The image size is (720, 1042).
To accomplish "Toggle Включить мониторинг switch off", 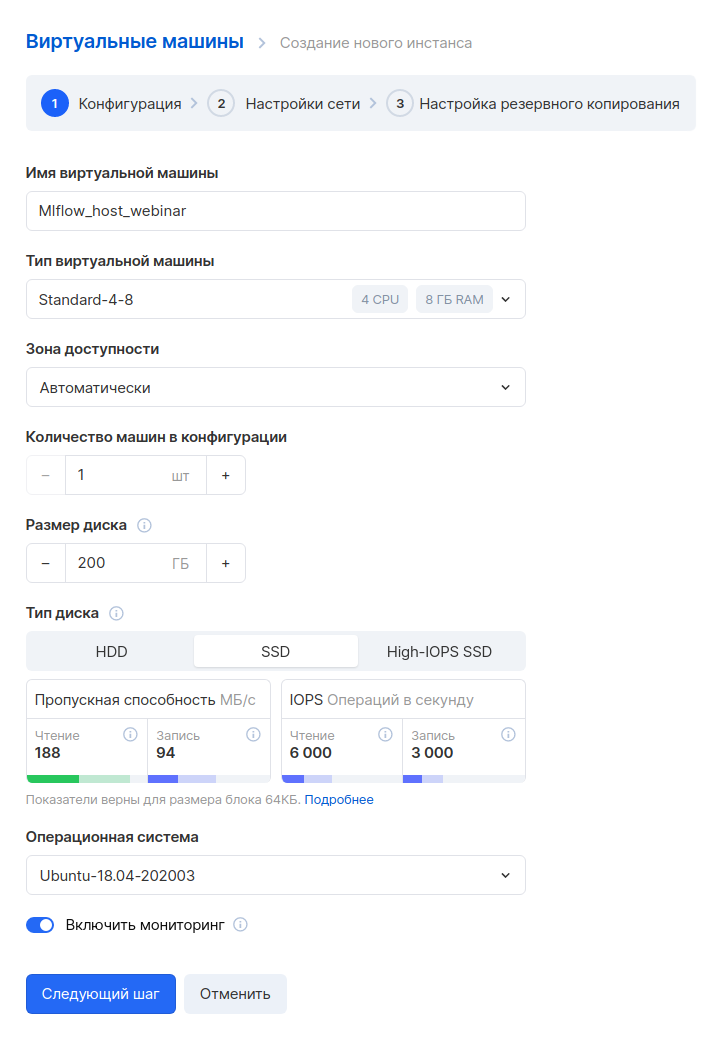I will point(40,925).
